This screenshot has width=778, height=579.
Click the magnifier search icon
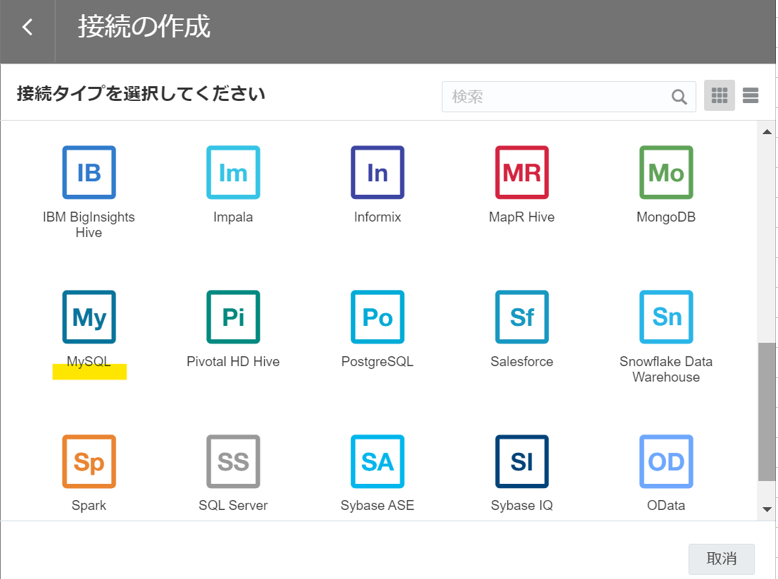[x=679, y=97]
